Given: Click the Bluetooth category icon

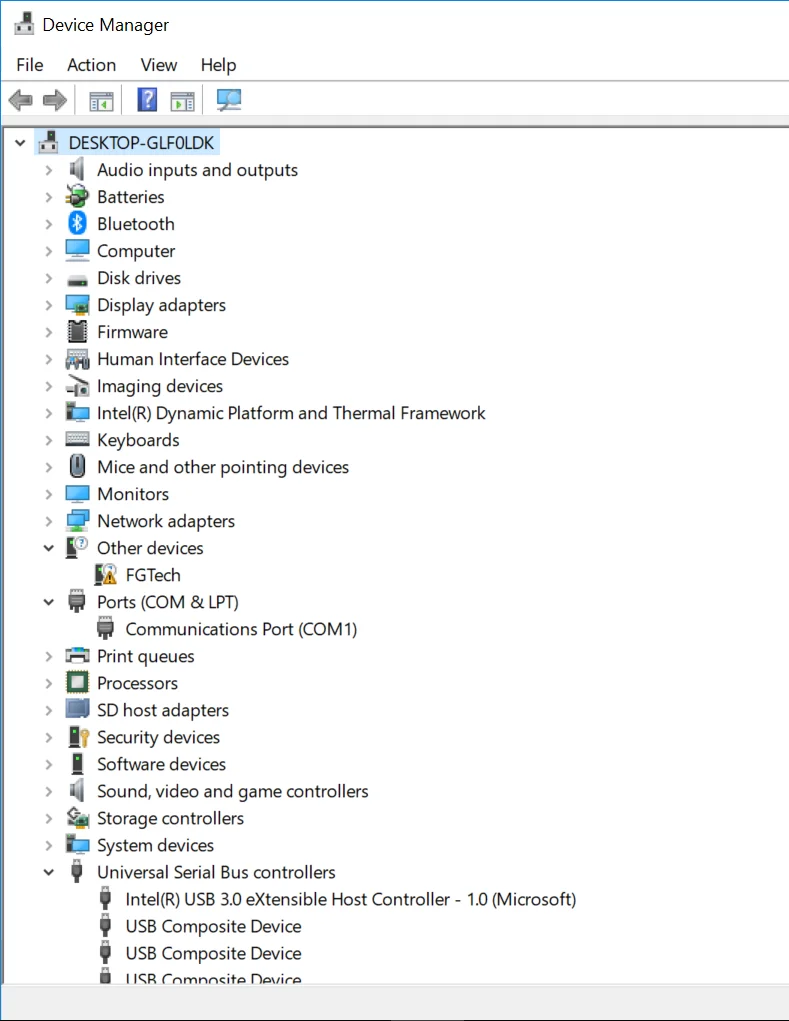Looking at the screenshot, I should coord(77,223).
